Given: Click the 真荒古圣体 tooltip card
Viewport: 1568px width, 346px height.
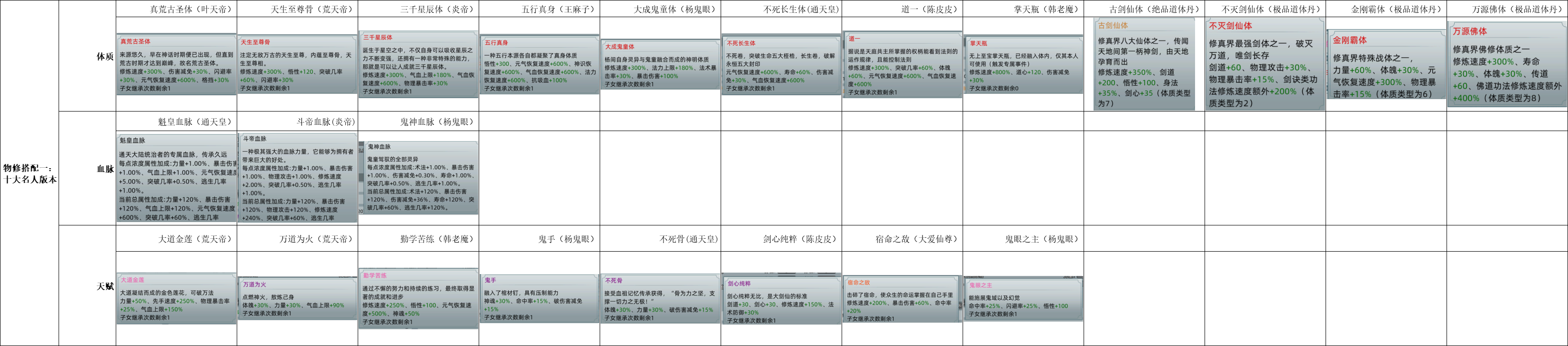Looking at the screenshot, I should (x=176, y=64).
